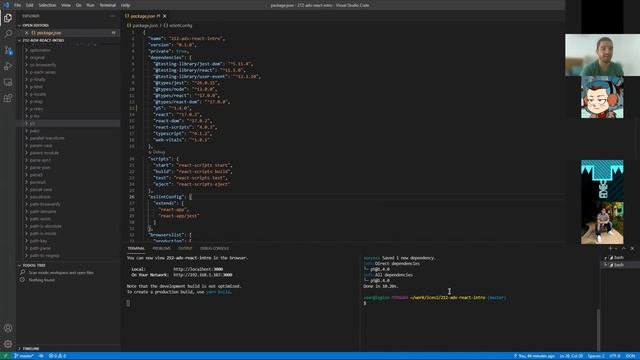Viewport: 640px width, 360px height.
Task: Open the Extensions view icon
Action: [x=8, y=98]
